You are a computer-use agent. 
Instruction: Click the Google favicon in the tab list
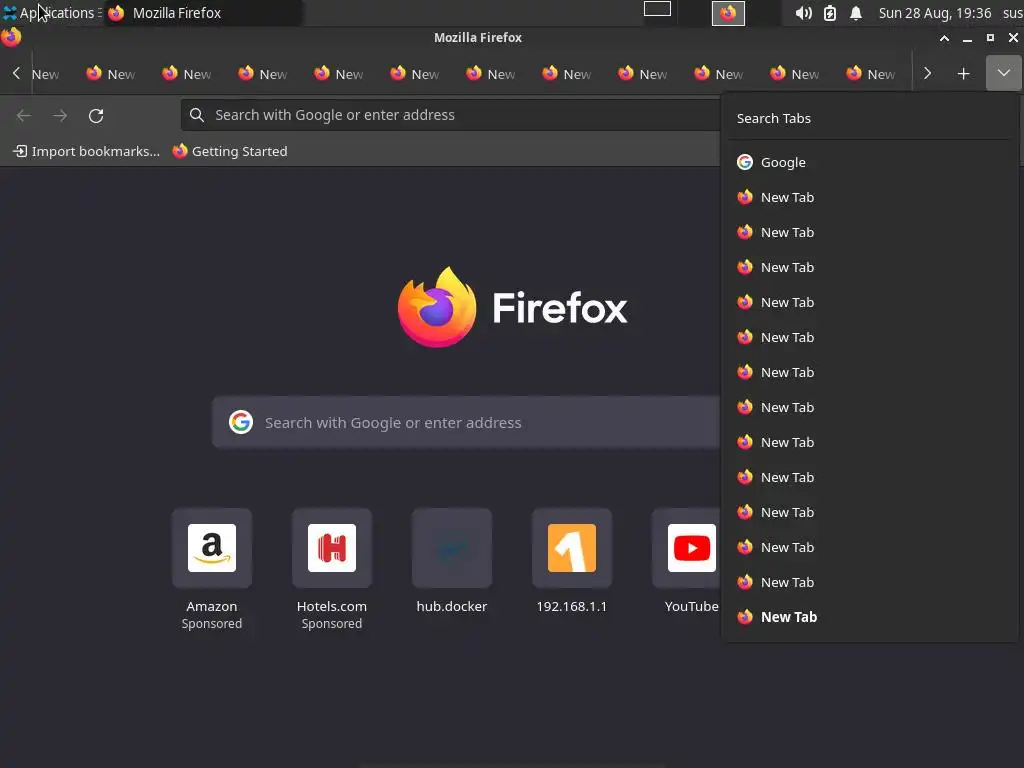click(x=744, y=162)
